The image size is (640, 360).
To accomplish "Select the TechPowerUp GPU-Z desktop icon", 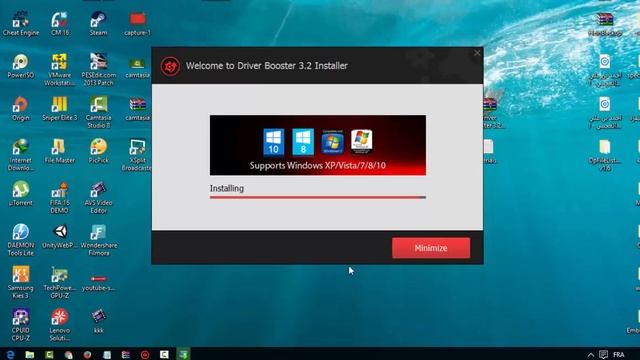I will coord(60,282).
